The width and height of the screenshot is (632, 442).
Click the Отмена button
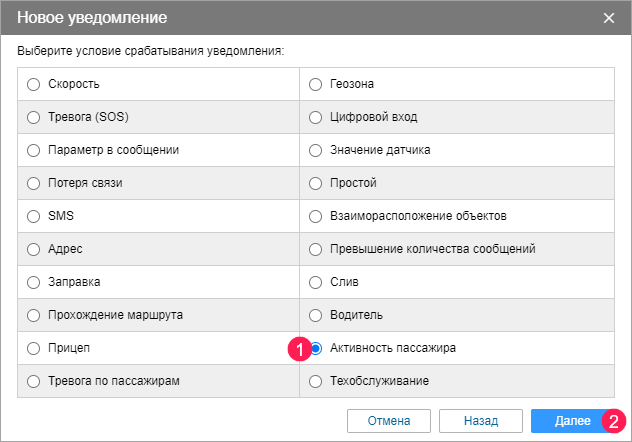pos(388,420)
